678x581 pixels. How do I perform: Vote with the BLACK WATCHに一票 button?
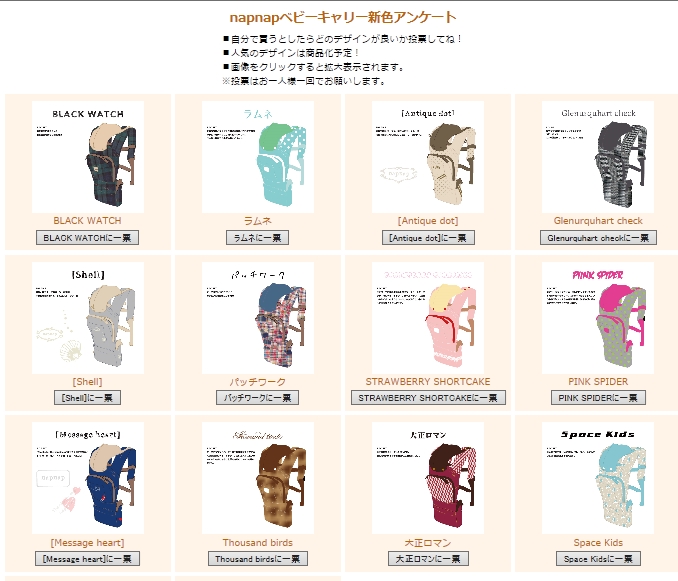click(87, 238)
